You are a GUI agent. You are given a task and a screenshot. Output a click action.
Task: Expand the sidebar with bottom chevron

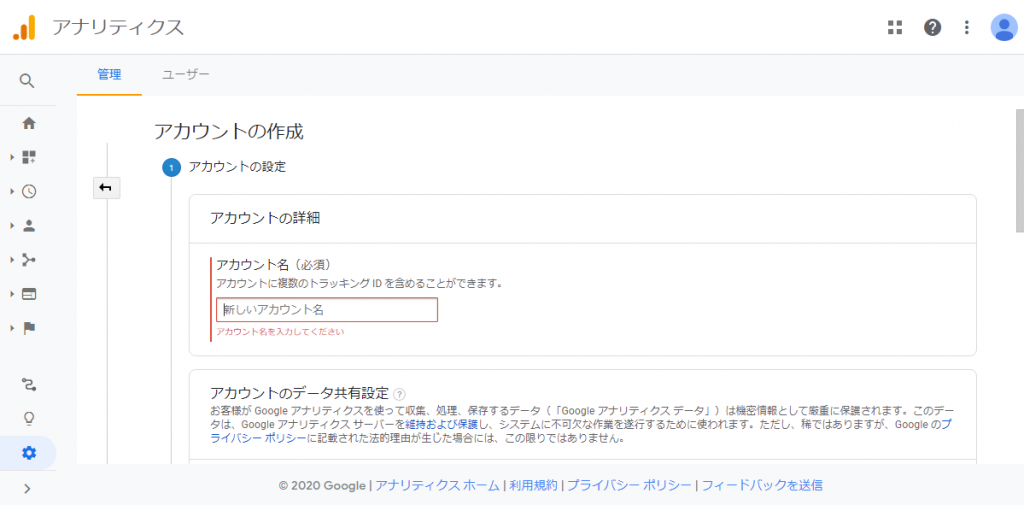[x=27, y=489]
